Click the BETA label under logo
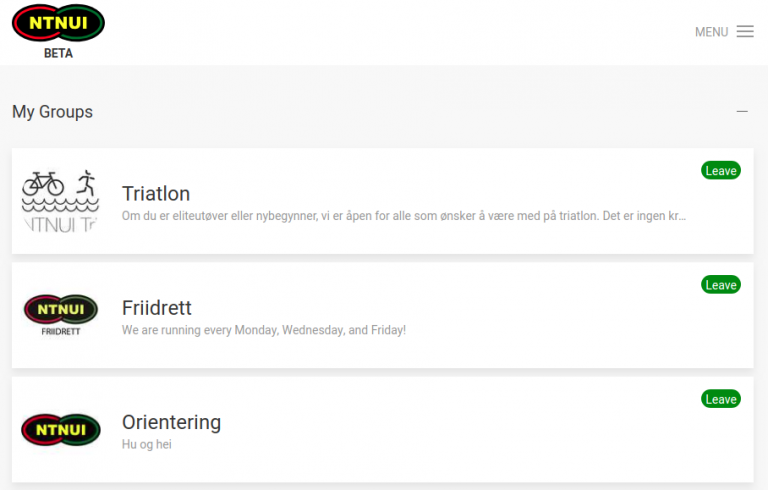This screenshot has width=768, height=490. pos(58,53)
